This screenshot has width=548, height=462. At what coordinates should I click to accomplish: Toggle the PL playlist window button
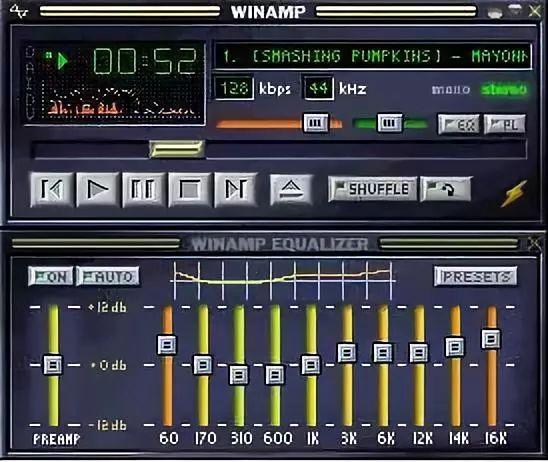click(505, 124)
